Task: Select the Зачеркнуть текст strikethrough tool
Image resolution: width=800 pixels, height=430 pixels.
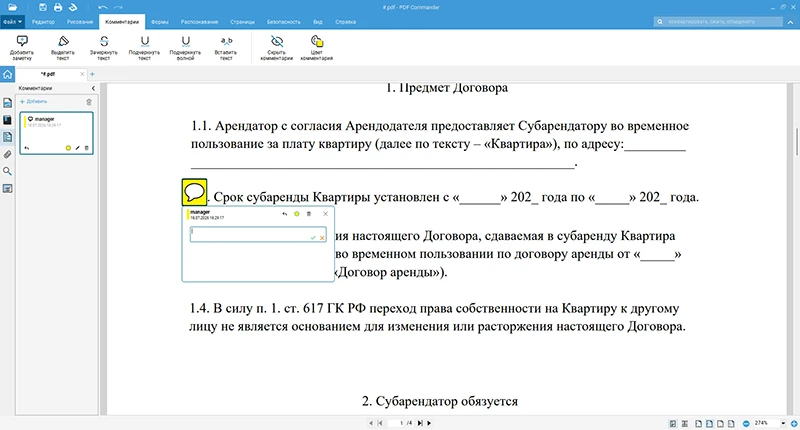Action: pyautogui.click(x=104, y=48)
